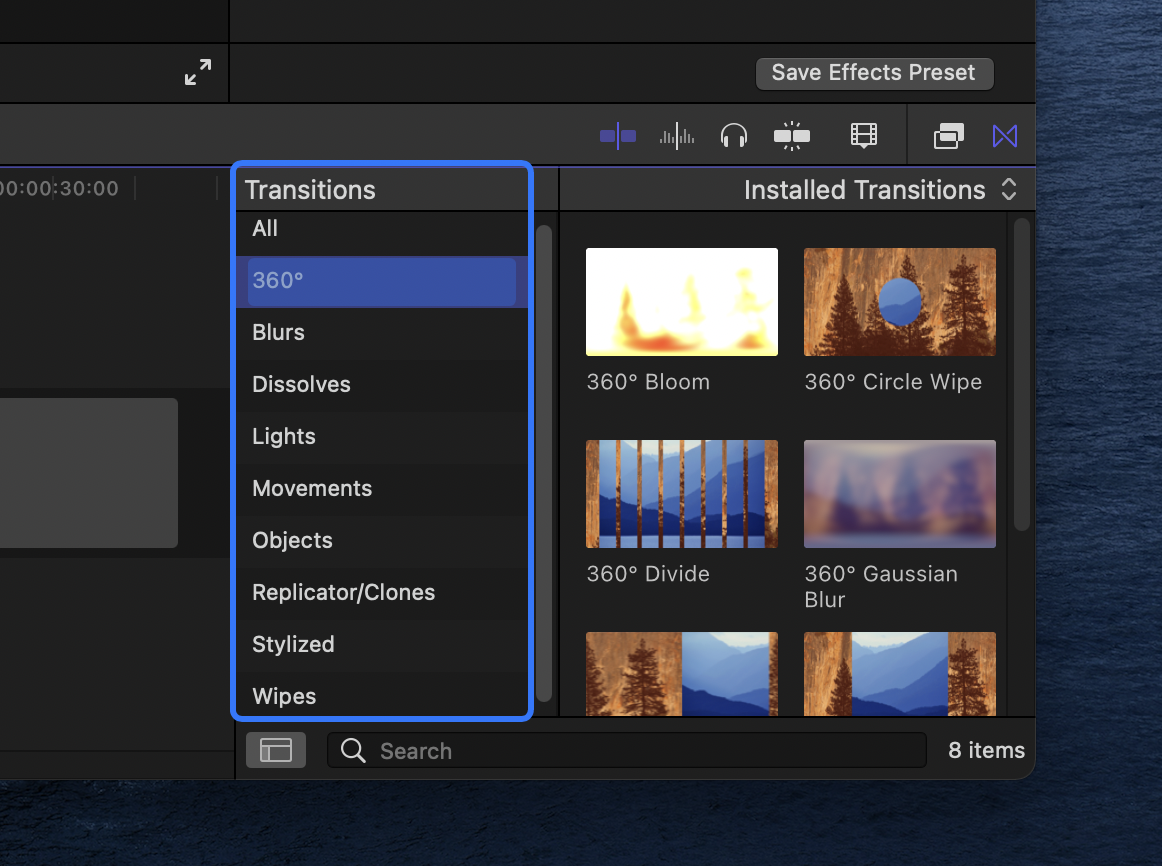The width and height of the screenshot is (1162, 866).
Task: Click the 360° Divide label
Action: point(648,574)
